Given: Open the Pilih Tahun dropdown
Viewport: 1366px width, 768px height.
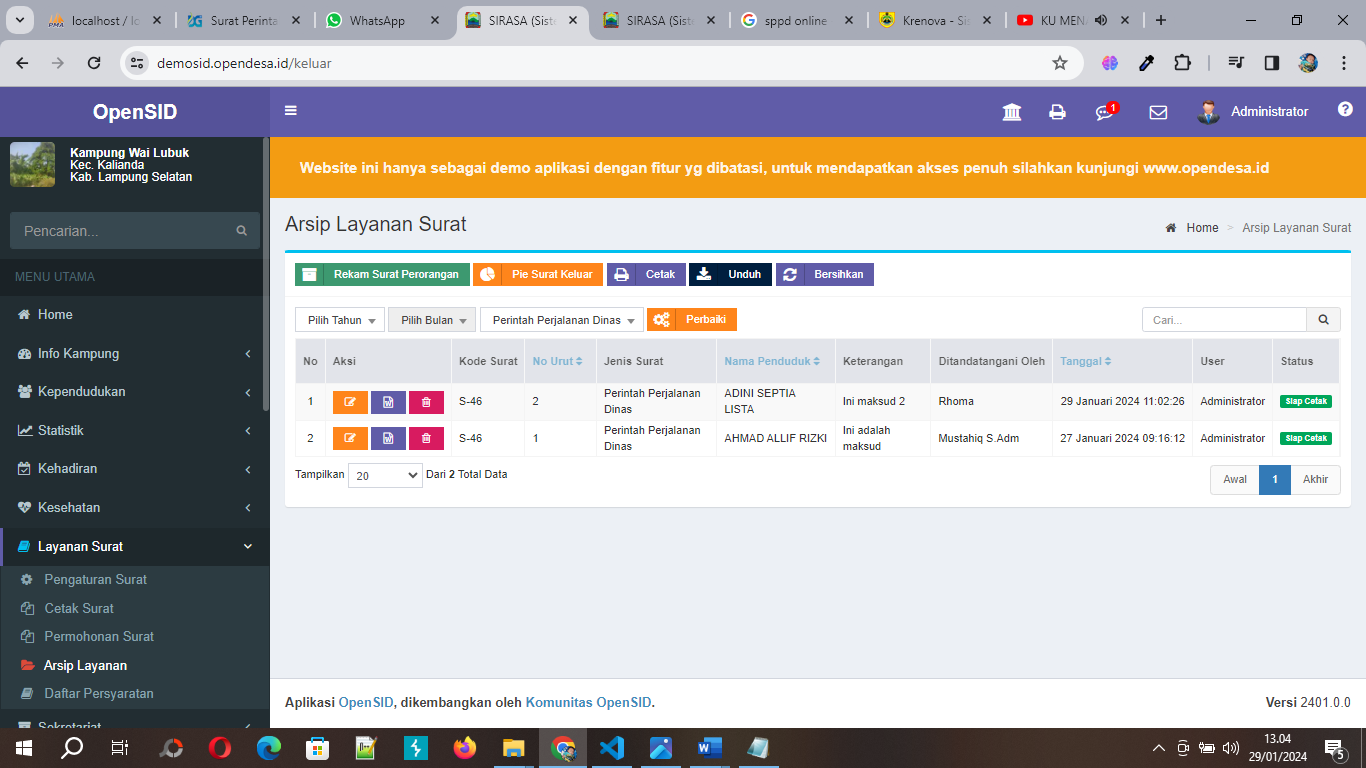Looking at the screenshot, I should (339, 319).
